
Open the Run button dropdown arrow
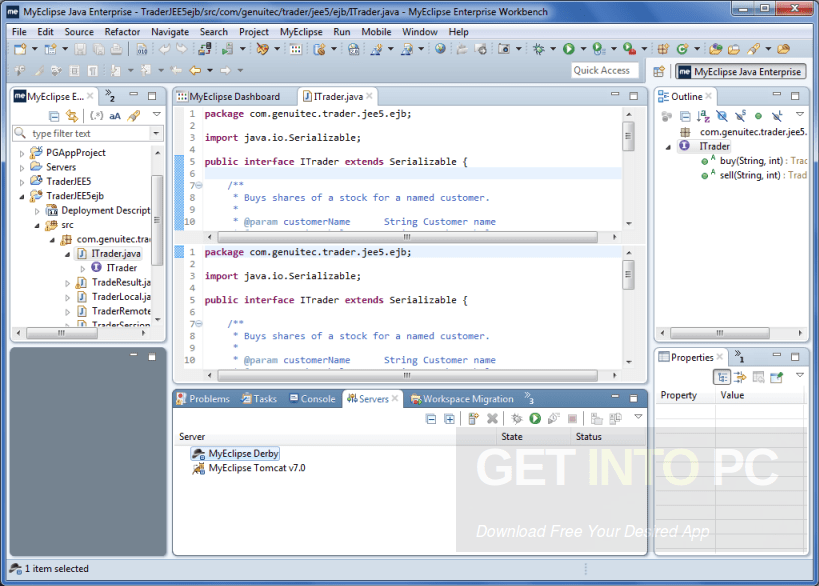click(583, 49)
